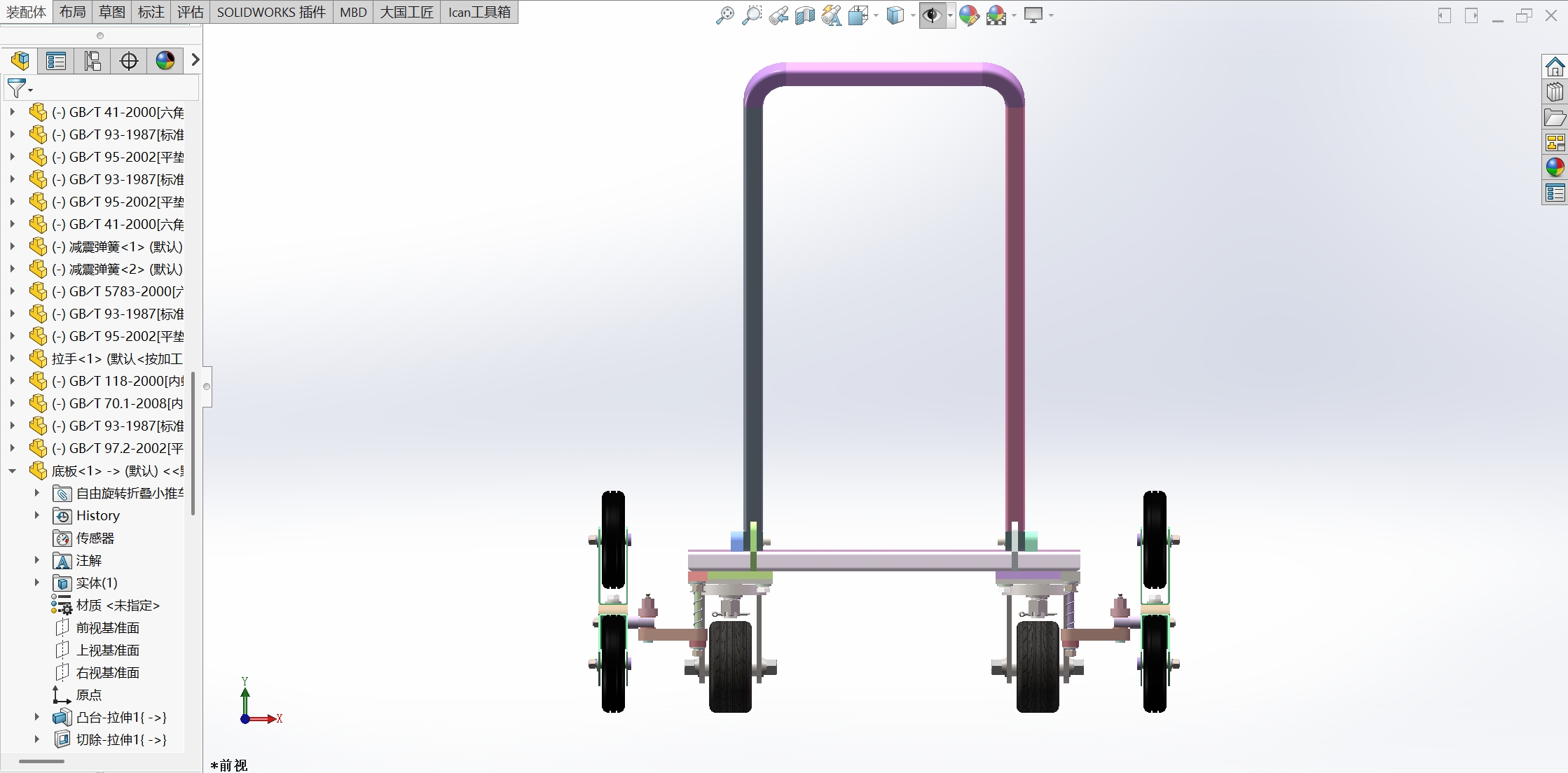This screenshot has height=773, width=1568.
Task: Open the Display Style dropdown arrow
Action: (913, 15)
